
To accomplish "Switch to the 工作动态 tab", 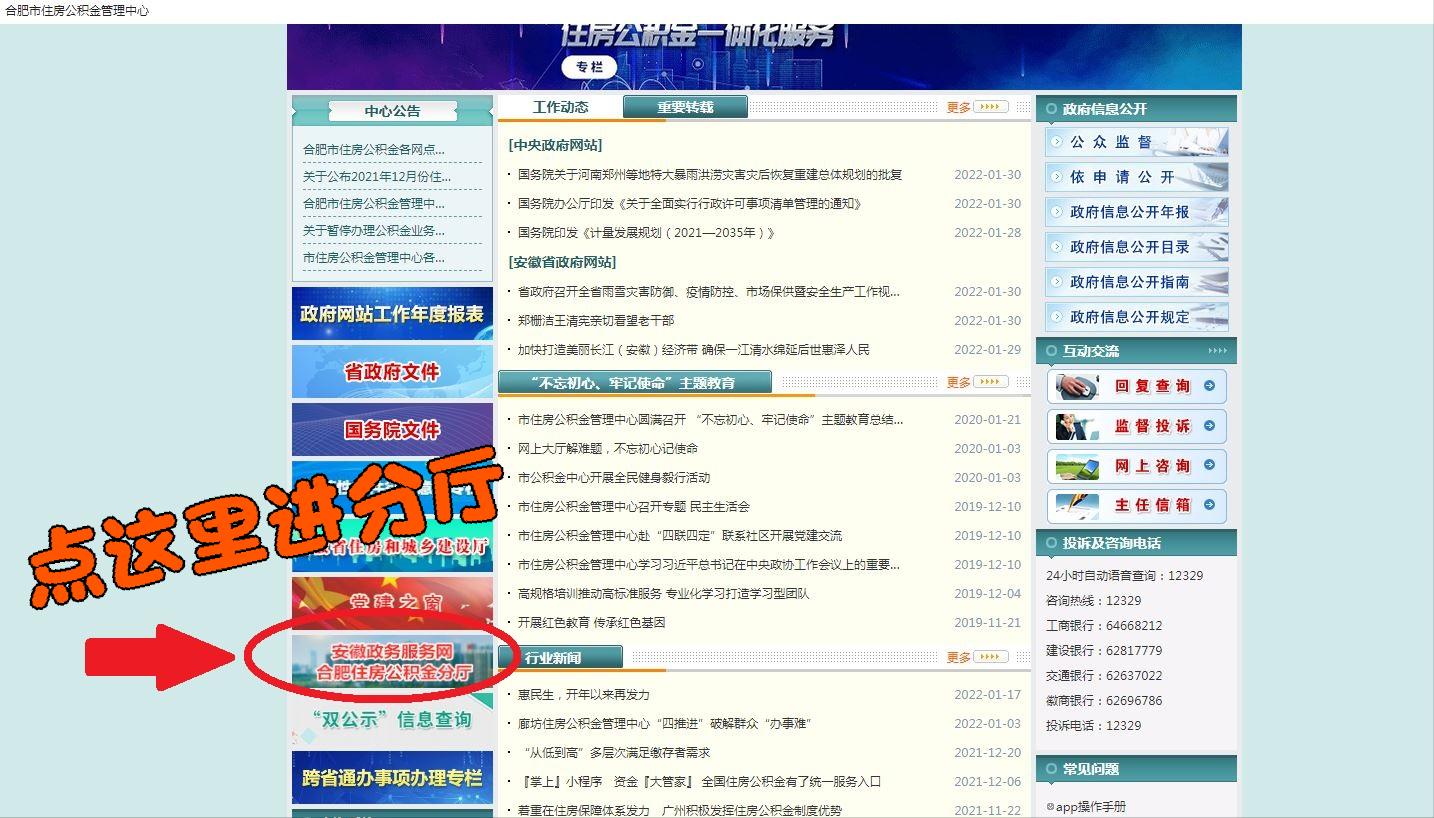I will (x=562, y=104).
